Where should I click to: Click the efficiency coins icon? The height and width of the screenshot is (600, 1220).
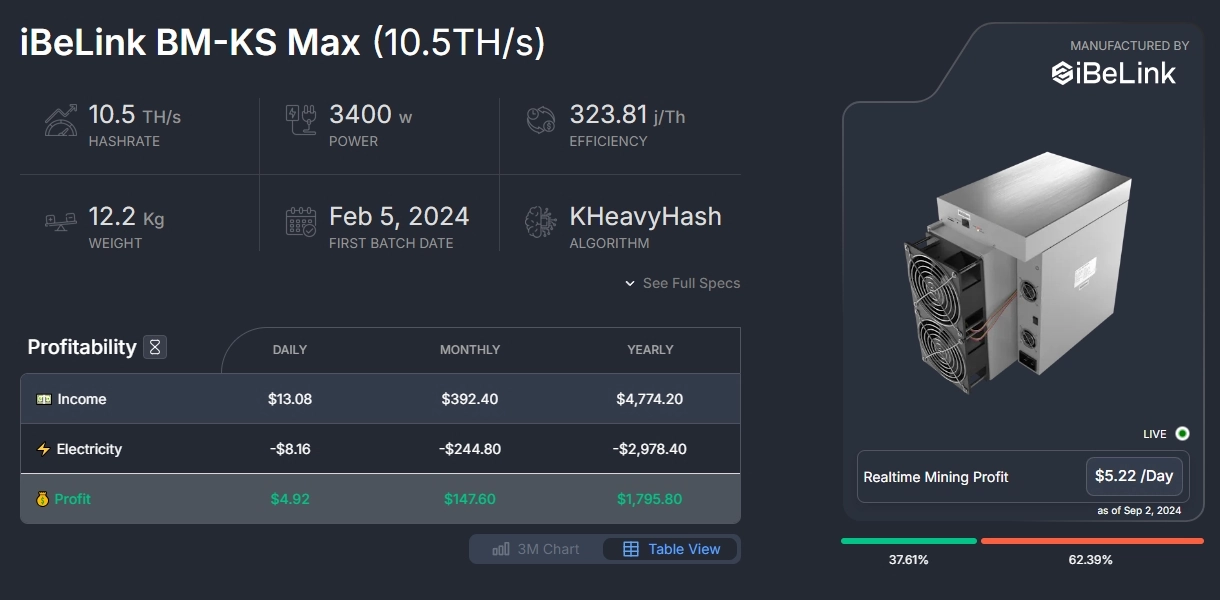tap(542, 120)
